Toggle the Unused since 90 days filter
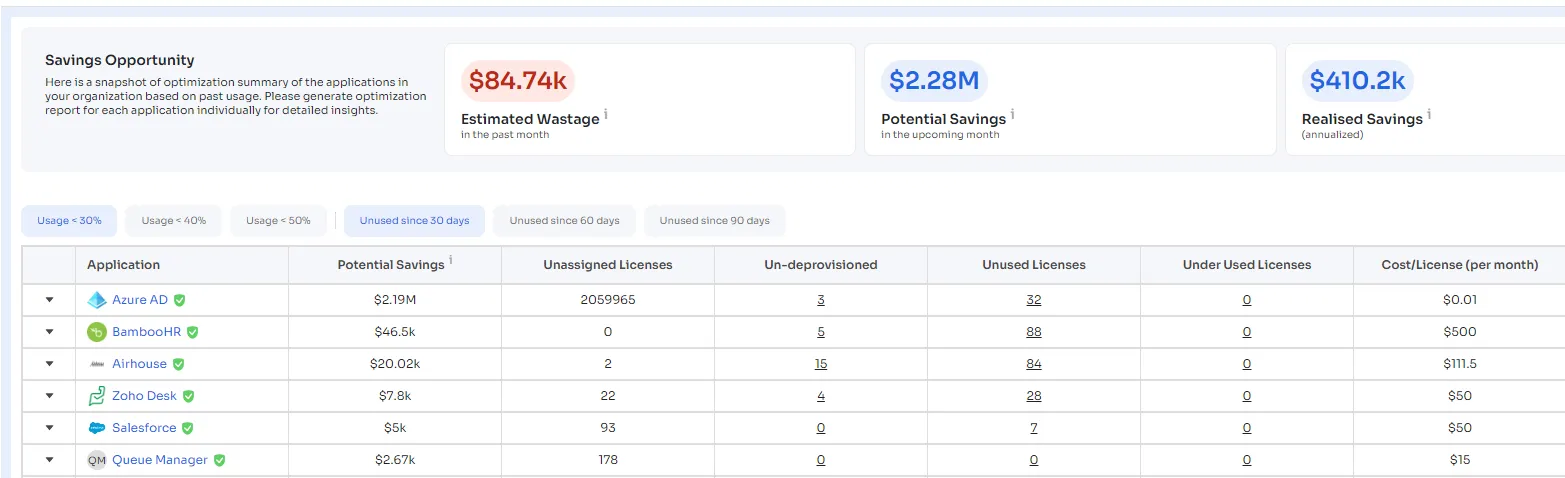Screen dimensions: 1565x478 (x=714, y=221)
